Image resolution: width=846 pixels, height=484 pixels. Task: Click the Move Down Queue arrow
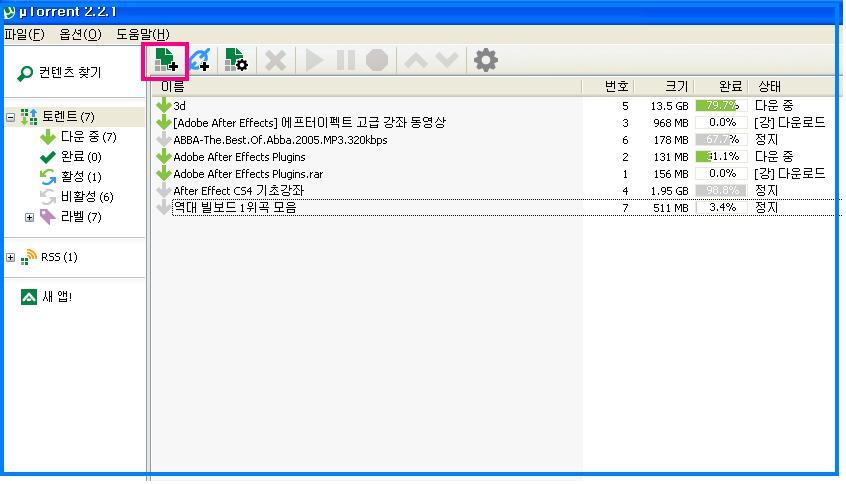(x=447, y=60)
